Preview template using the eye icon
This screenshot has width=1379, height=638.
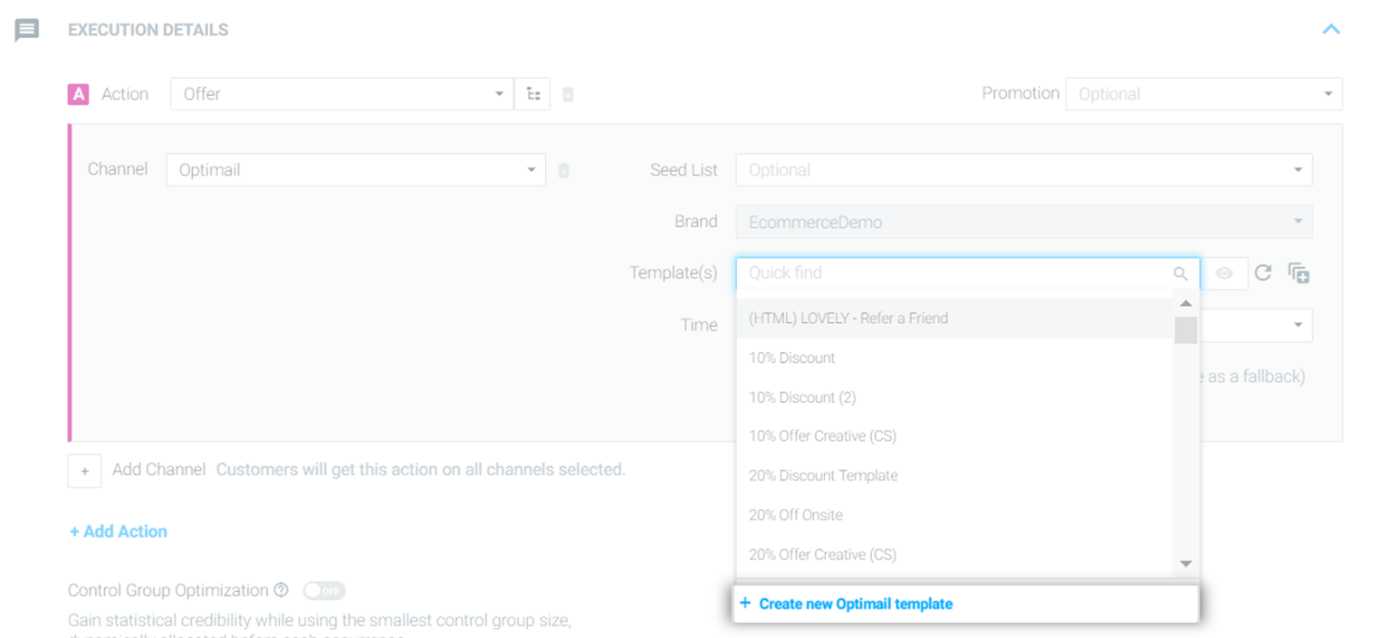coord(1224,273)
